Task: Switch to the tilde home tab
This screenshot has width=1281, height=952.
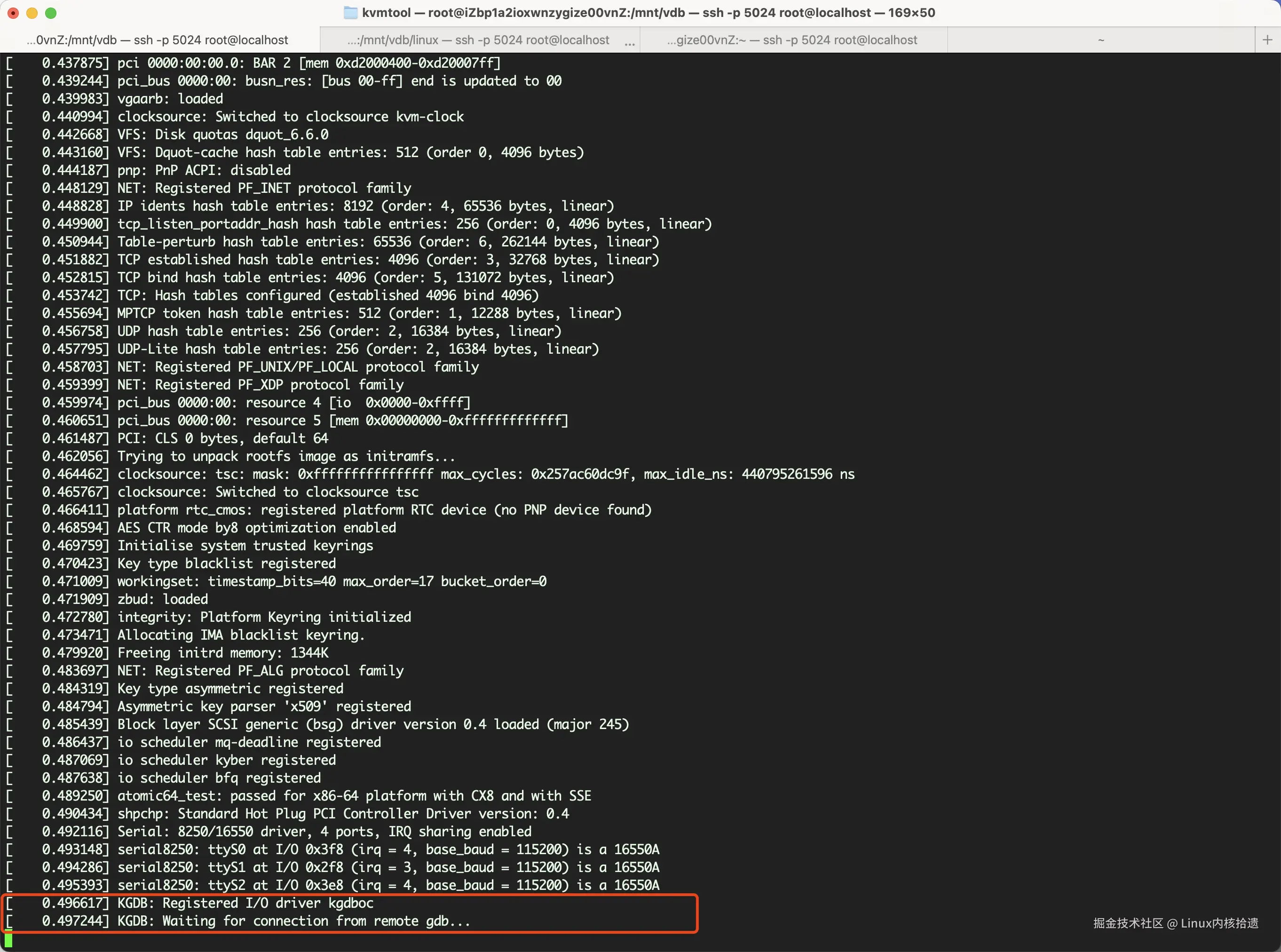Action: (x=1101, y=40)
